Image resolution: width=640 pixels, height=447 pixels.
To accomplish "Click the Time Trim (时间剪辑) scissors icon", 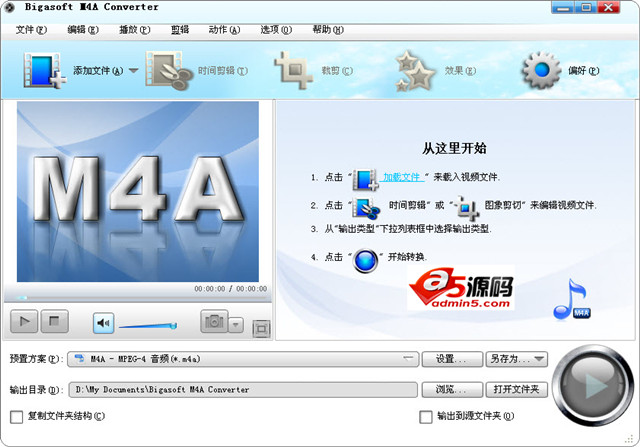I will tap(169, 70).
